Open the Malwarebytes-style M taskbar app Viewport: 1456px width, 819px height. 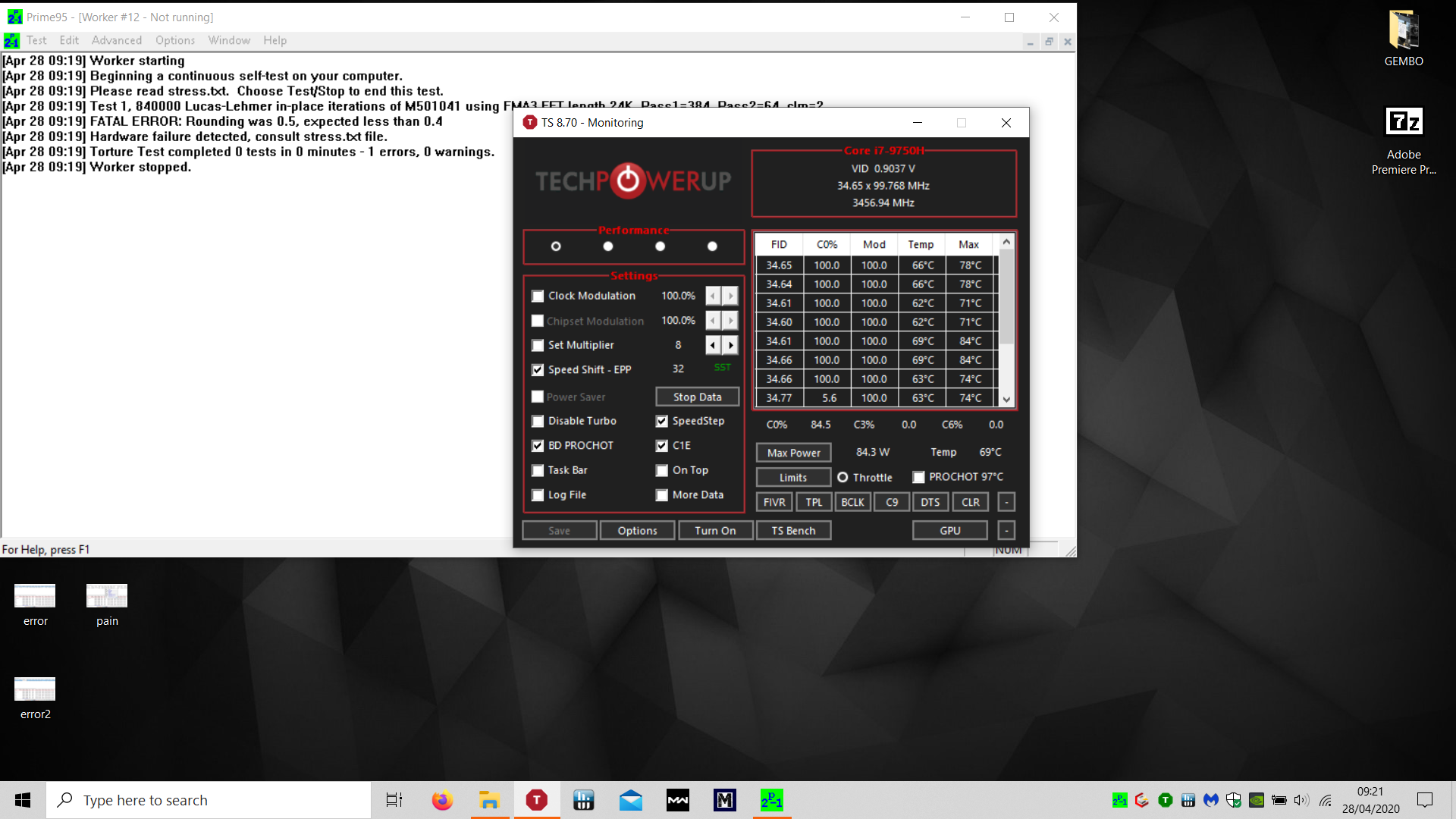724,800
